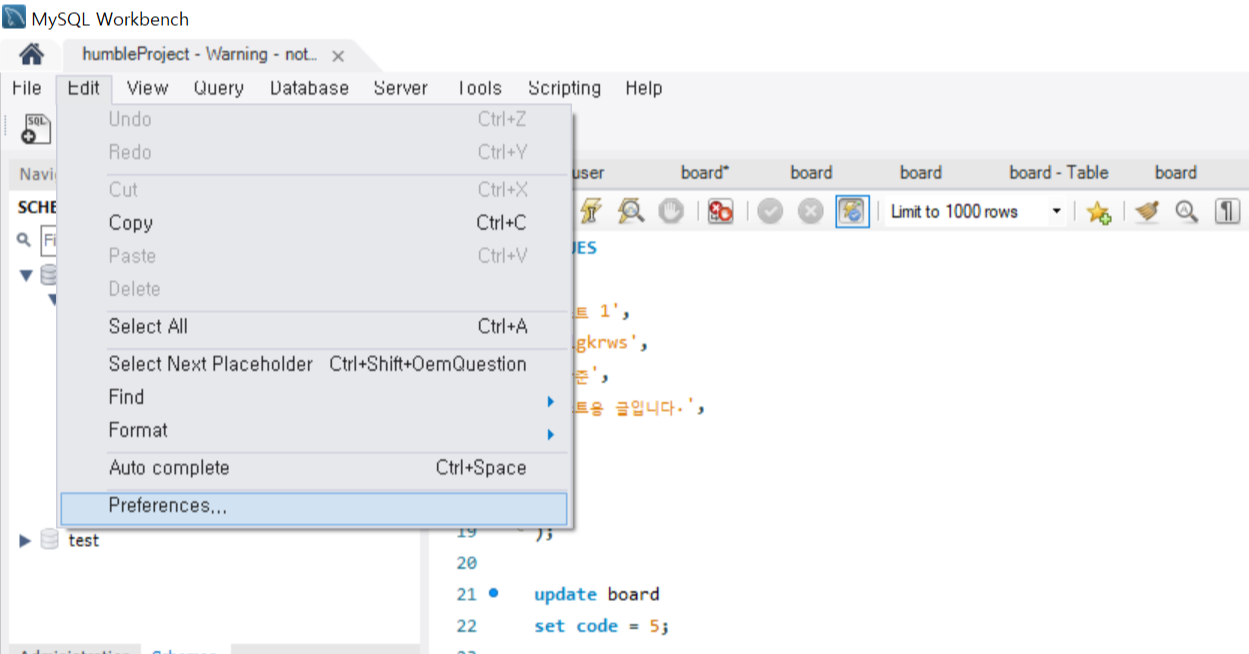Open the home screen tab icon
This screenshot has height=654, width=1249.
click(x=31, y=54)
